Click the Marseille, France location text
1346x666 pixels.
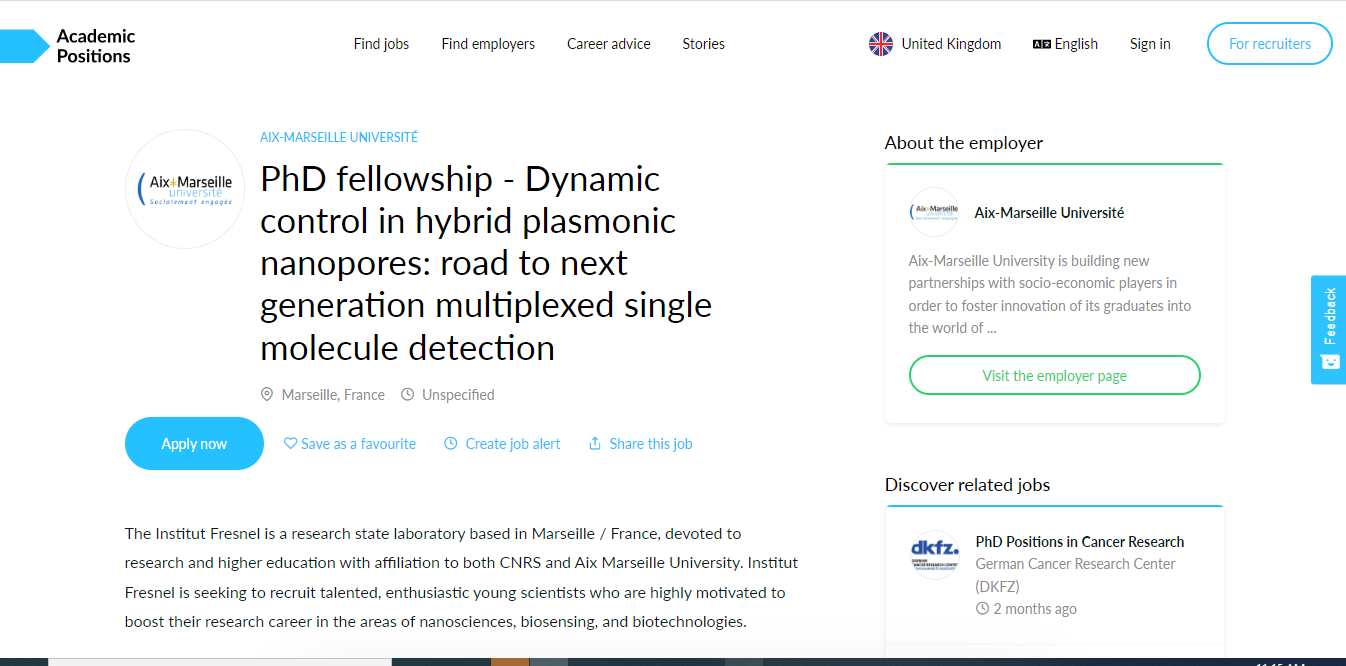(x=333, y=395)
